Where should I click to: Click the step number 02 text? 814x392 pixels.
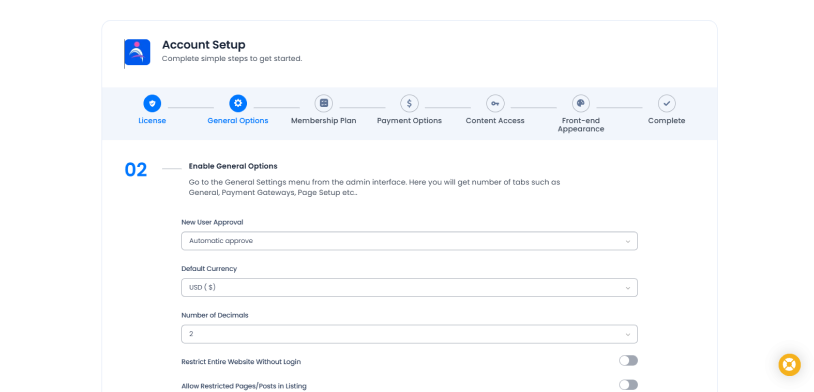(x=136, y=170)
